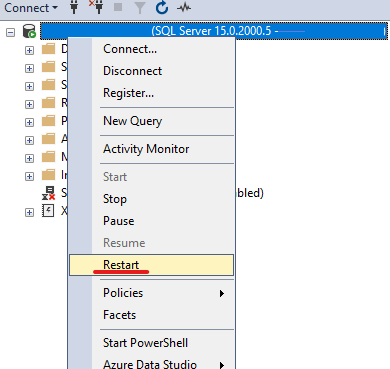Open Activity Monitor pulse toolbar icon

click(x=184, y=7)
